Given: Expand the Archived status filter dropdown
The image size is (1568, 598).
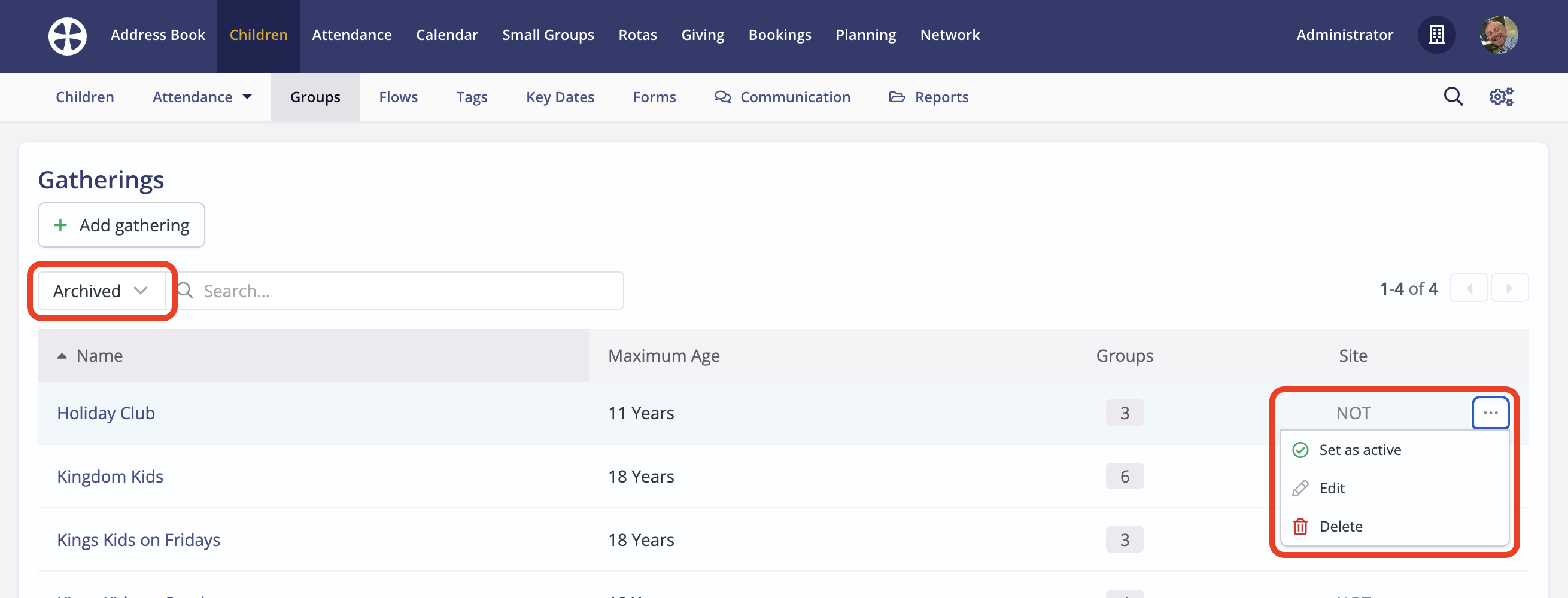Looking at the screenshot, I should (x=101, y=291).
